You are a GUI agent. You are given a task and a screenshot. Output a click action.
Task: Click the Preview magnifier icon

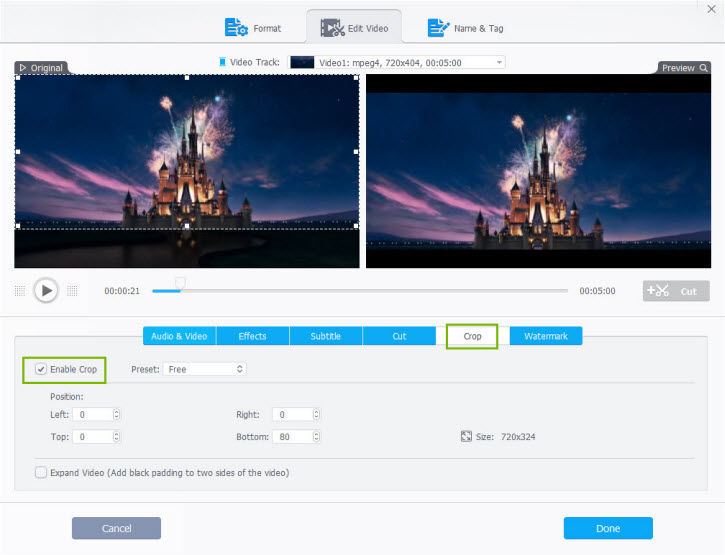pos(703,68)
